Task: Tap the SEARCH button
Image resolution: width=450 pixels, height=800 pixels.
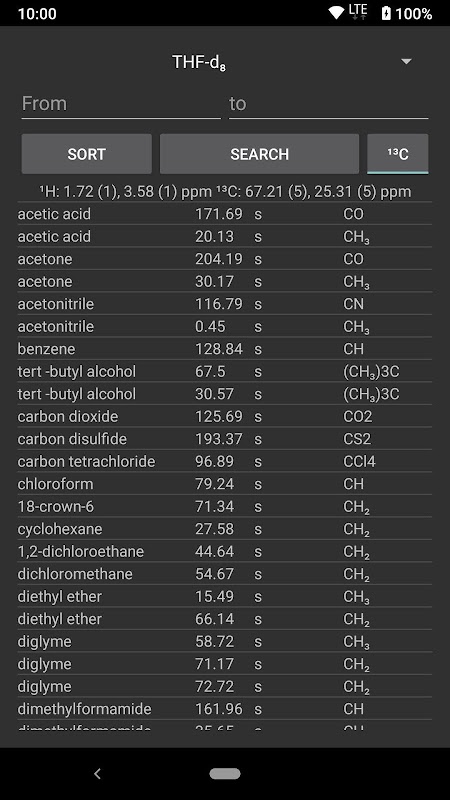Action: point(259,154)
